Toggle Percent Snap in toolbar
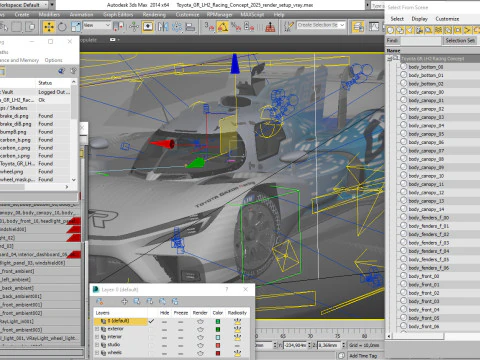The height and width of the screenshot is (360, 480). click(236, 27)
